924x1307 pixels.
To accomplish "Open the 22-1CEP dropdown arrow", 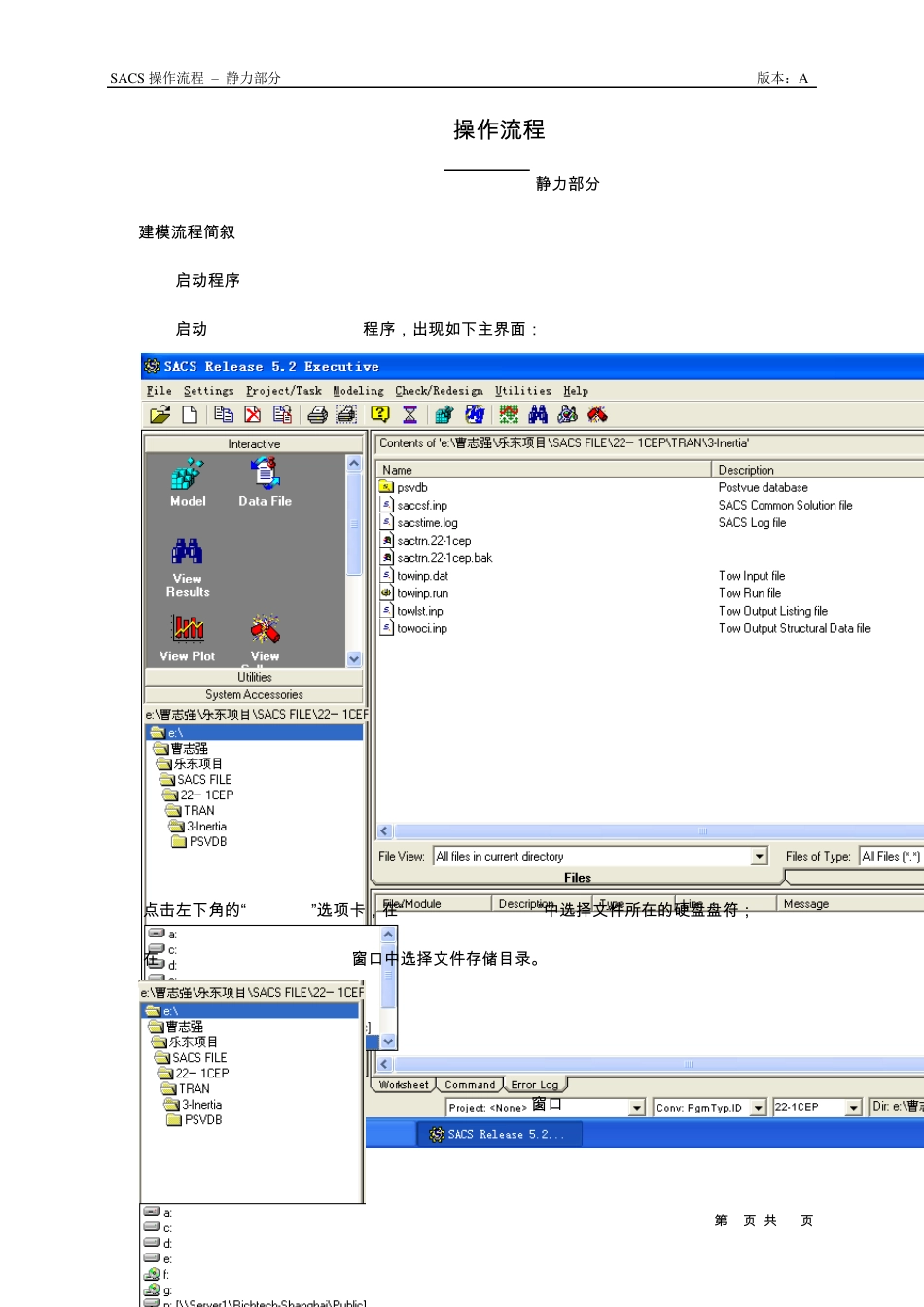I will [854, 1108].
